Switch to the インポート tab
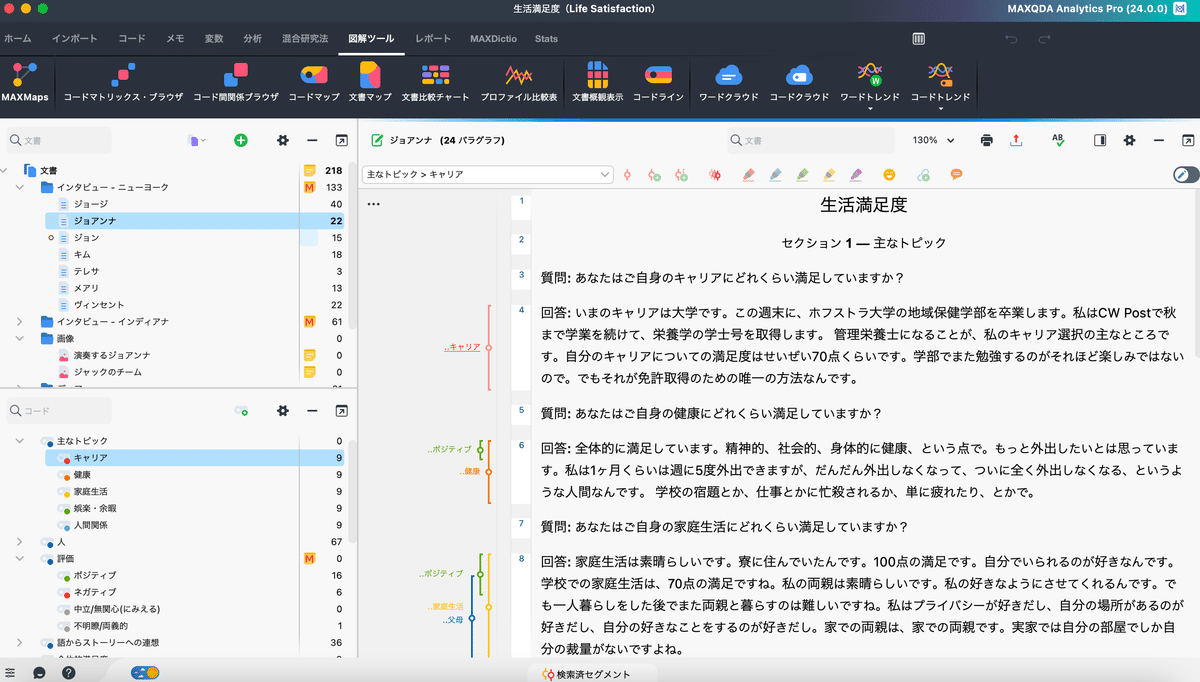1200x682 pixels. [x=73, y=39]
